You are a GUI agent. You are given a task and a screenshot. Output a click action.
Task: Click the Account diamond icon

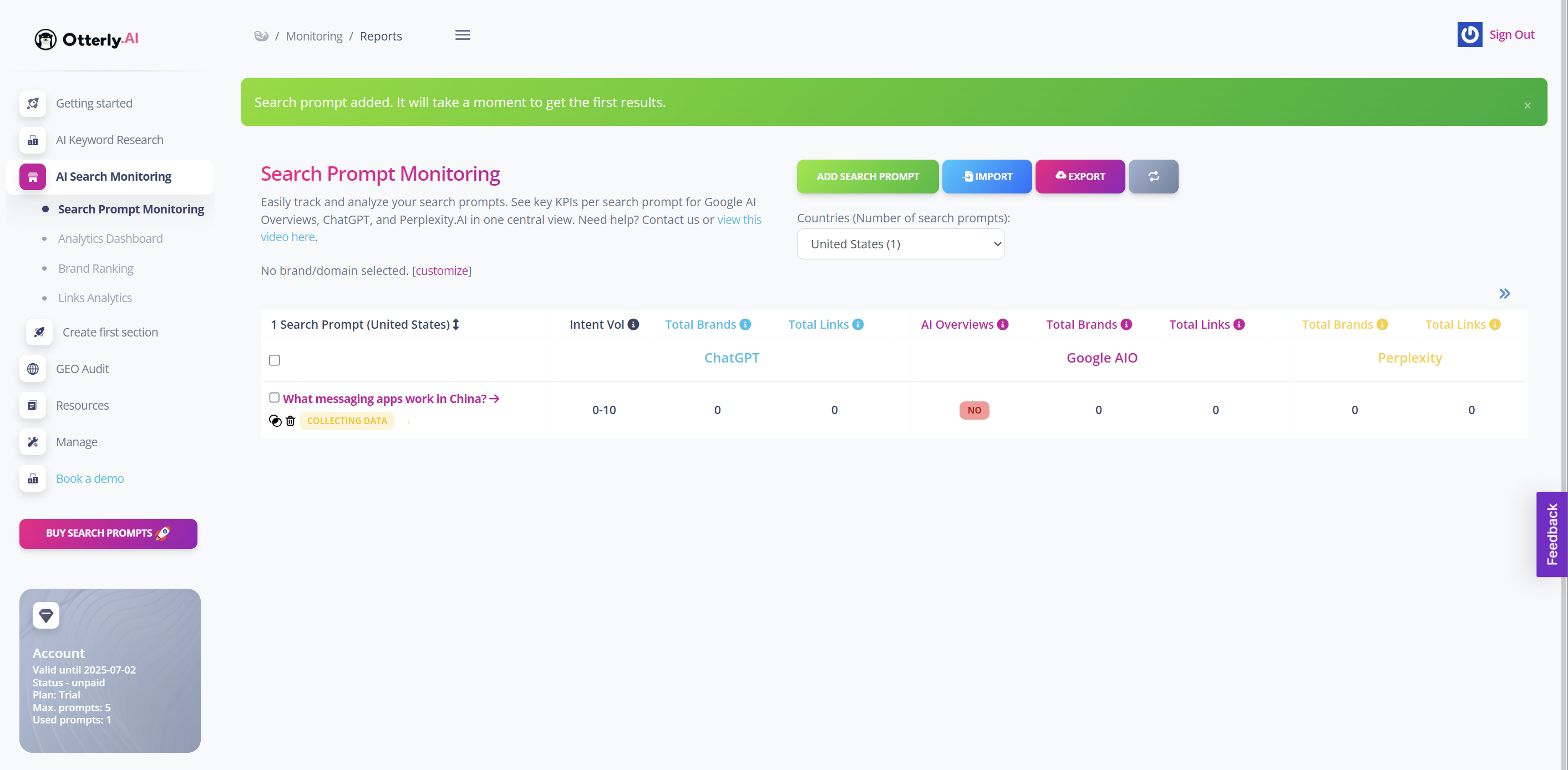pyautogui.click(x=46, y=615)
